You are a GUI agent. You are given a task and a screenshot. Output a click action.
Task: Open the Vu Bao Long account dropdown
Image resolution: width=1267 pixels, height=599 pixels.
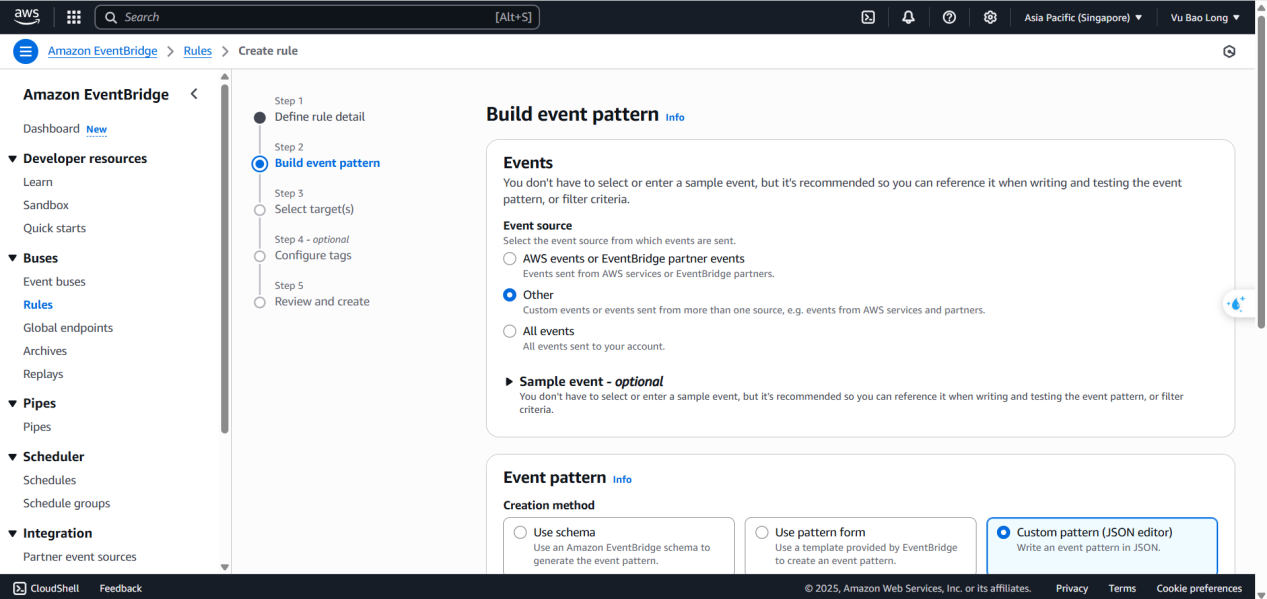1205,17
